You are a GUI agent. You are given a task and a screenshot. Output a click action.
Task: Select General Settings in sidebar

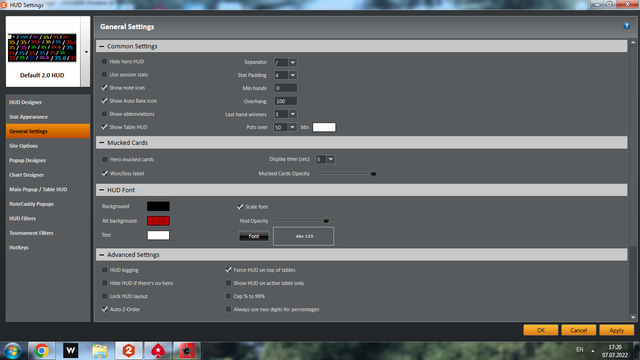pos(48,131)
